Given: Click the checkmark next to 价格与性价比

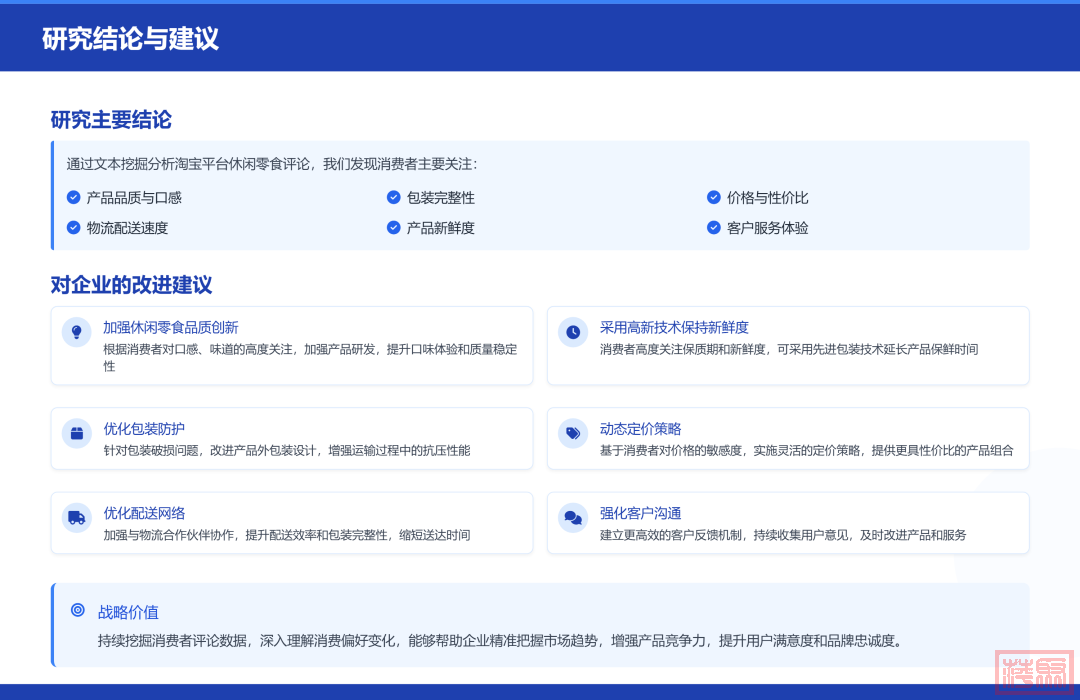Looking at the screenshot, I should [x=714, y=197].
